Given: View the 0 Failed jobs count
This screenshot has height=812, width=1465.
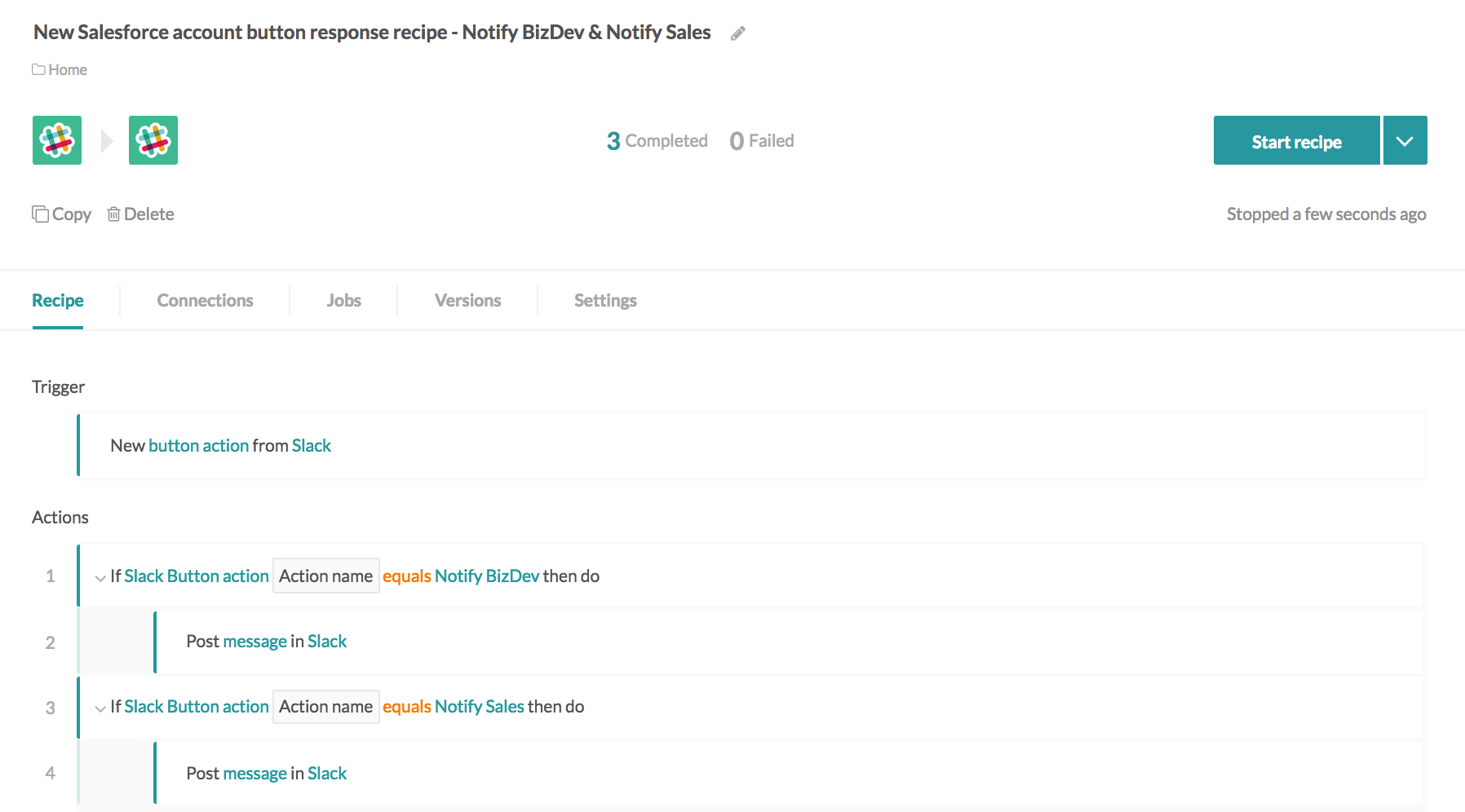Looking at the screenshot, I should coord(762,141).
